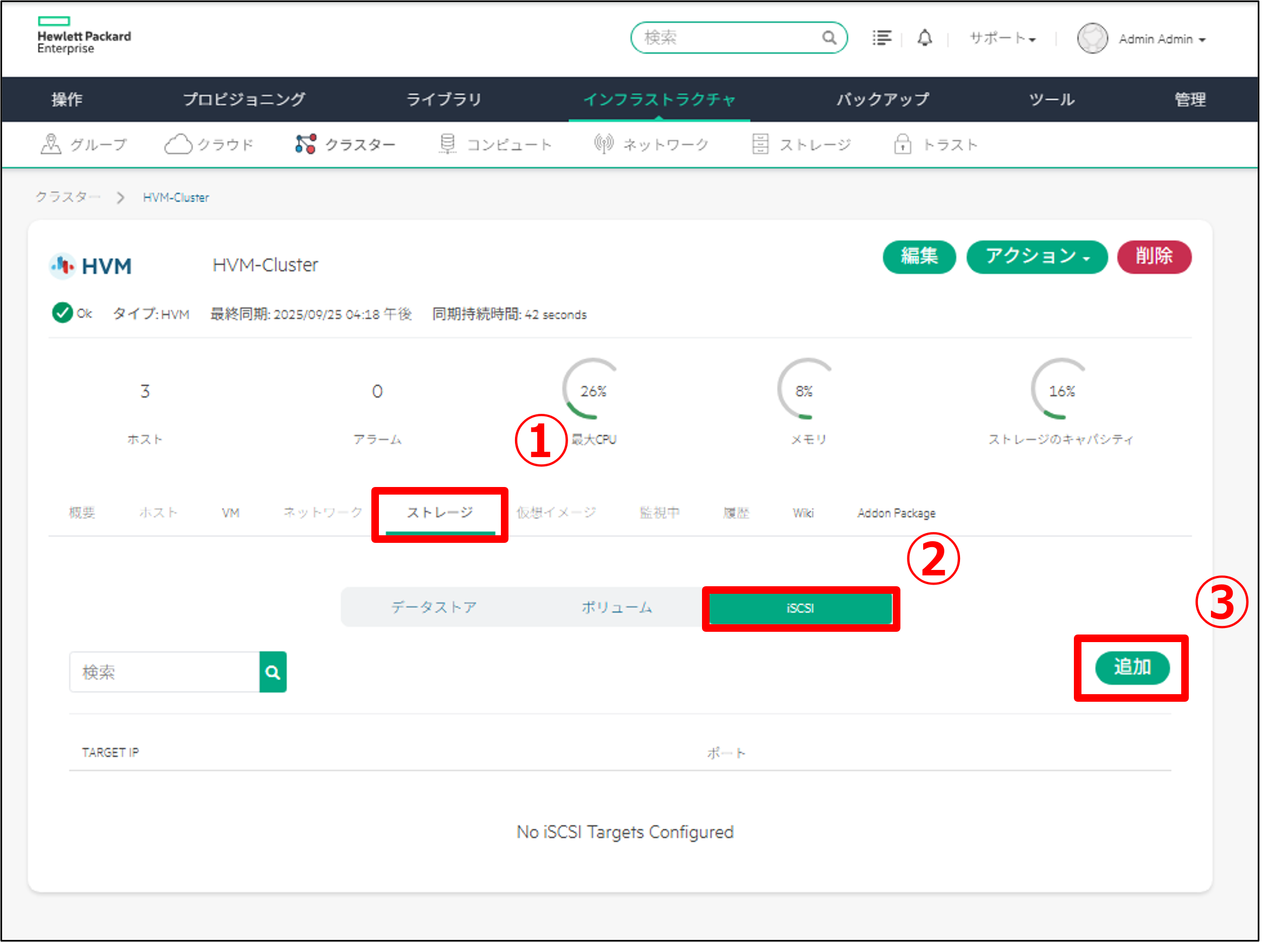
Task: Expand the アクション dropdown button
Action: [x=1036, y=257]
